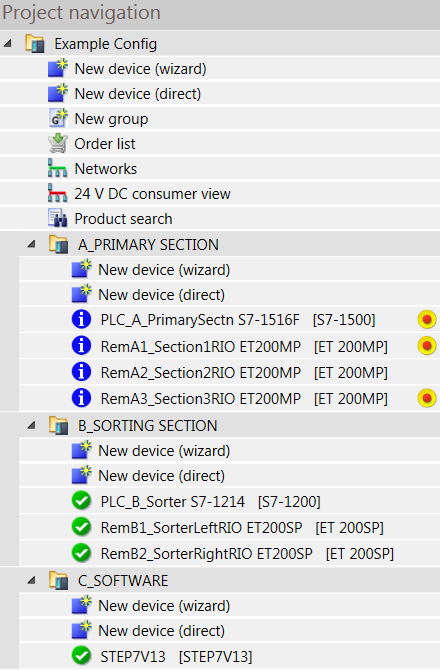Screen dimensions: 440x670
Task: Click the C_SOFTWARE folder icon
Action: (x=59, y=581)
